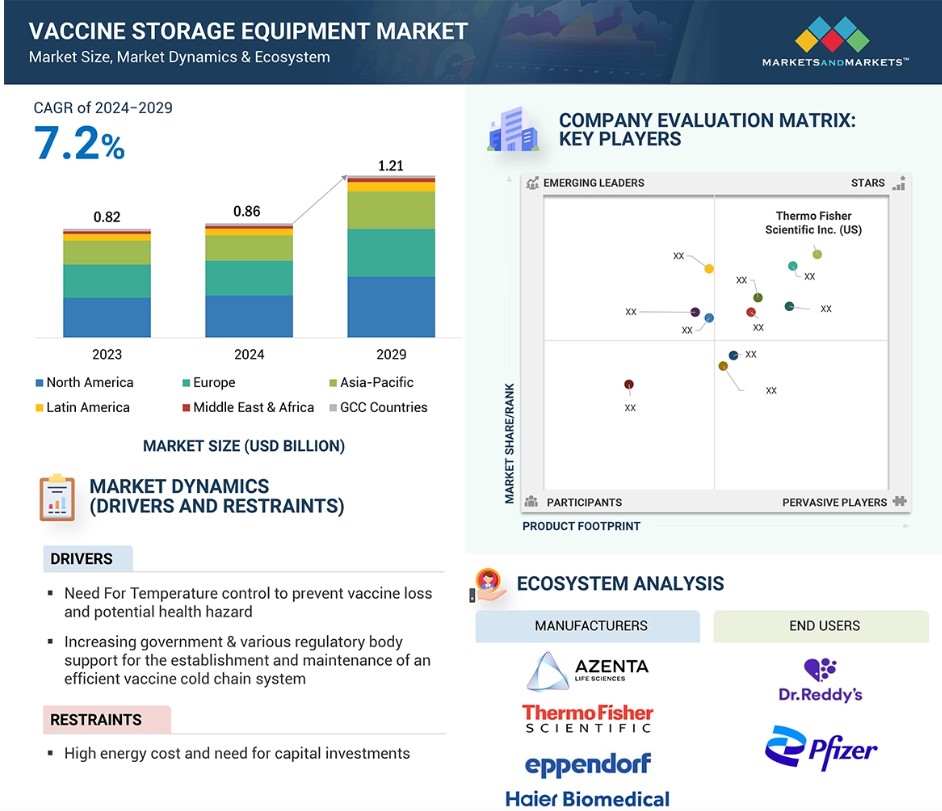This screenshot has width=942, height=811.
Task: Click the Eppendorf logo
Action: click(x=588, y=764)
